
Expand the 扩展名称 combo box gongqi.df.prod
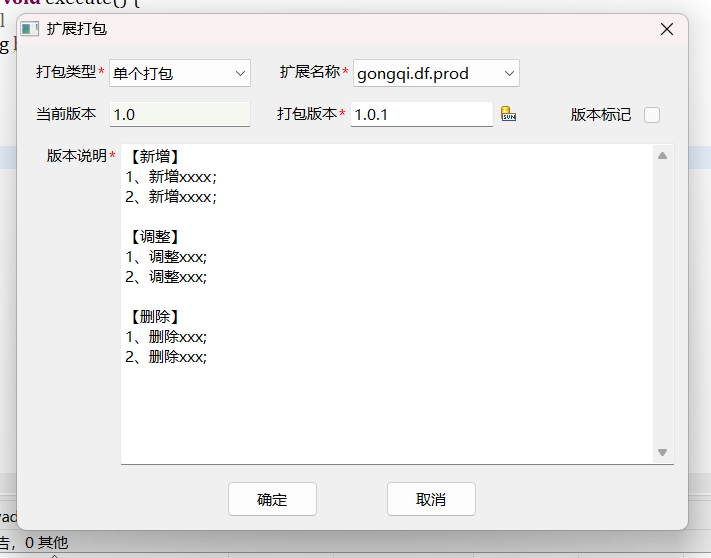[x=436, y=73]
